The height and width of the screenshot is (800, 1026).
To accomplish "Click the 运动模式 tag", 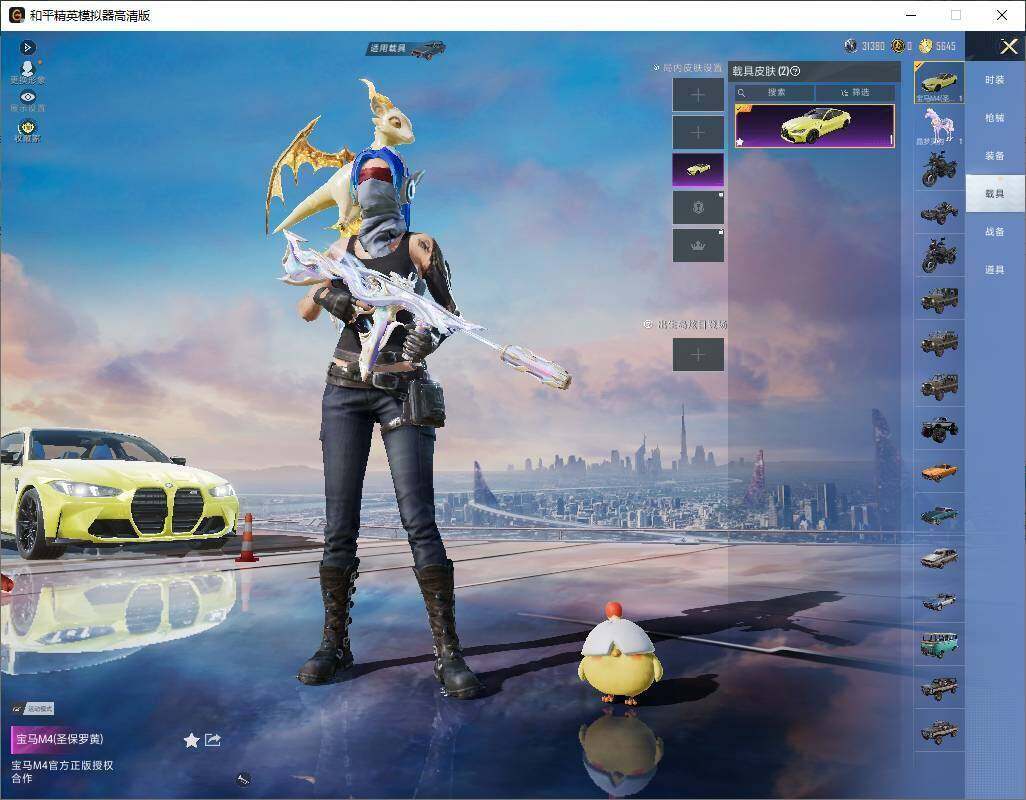I will 33,708.
